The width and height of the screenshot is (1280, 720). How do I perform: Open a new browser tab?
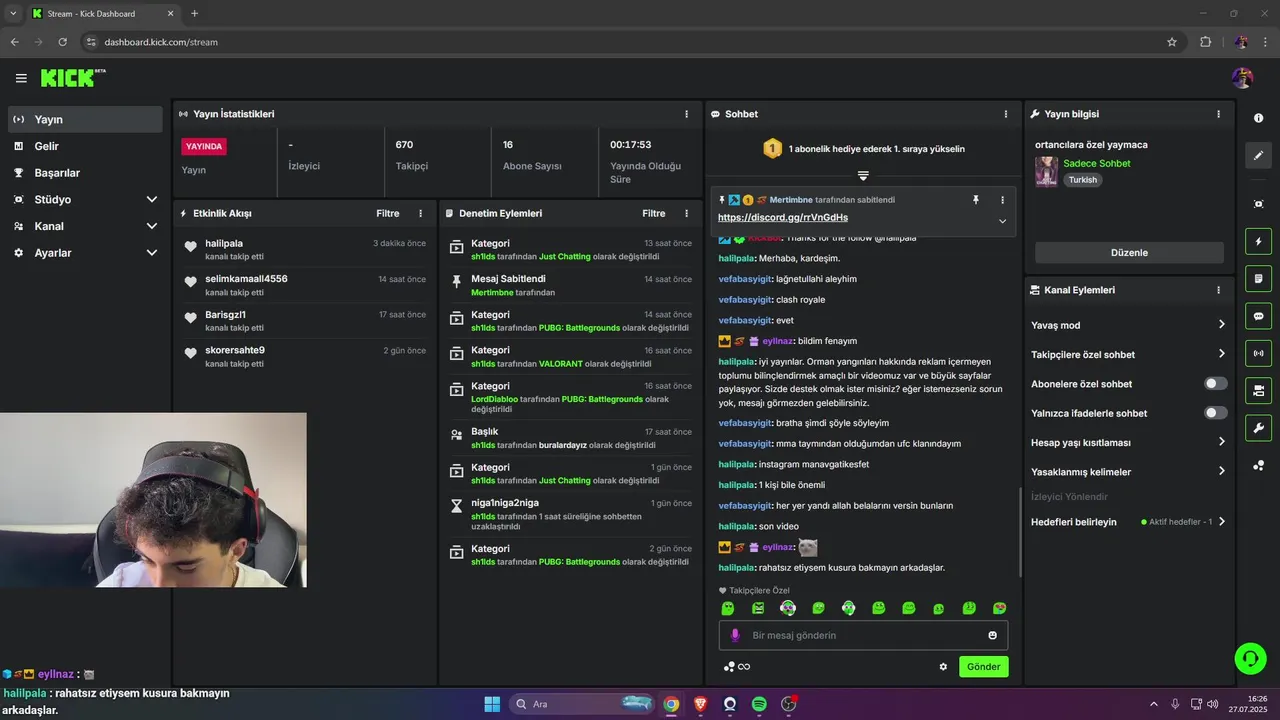(x=194, y=14)
